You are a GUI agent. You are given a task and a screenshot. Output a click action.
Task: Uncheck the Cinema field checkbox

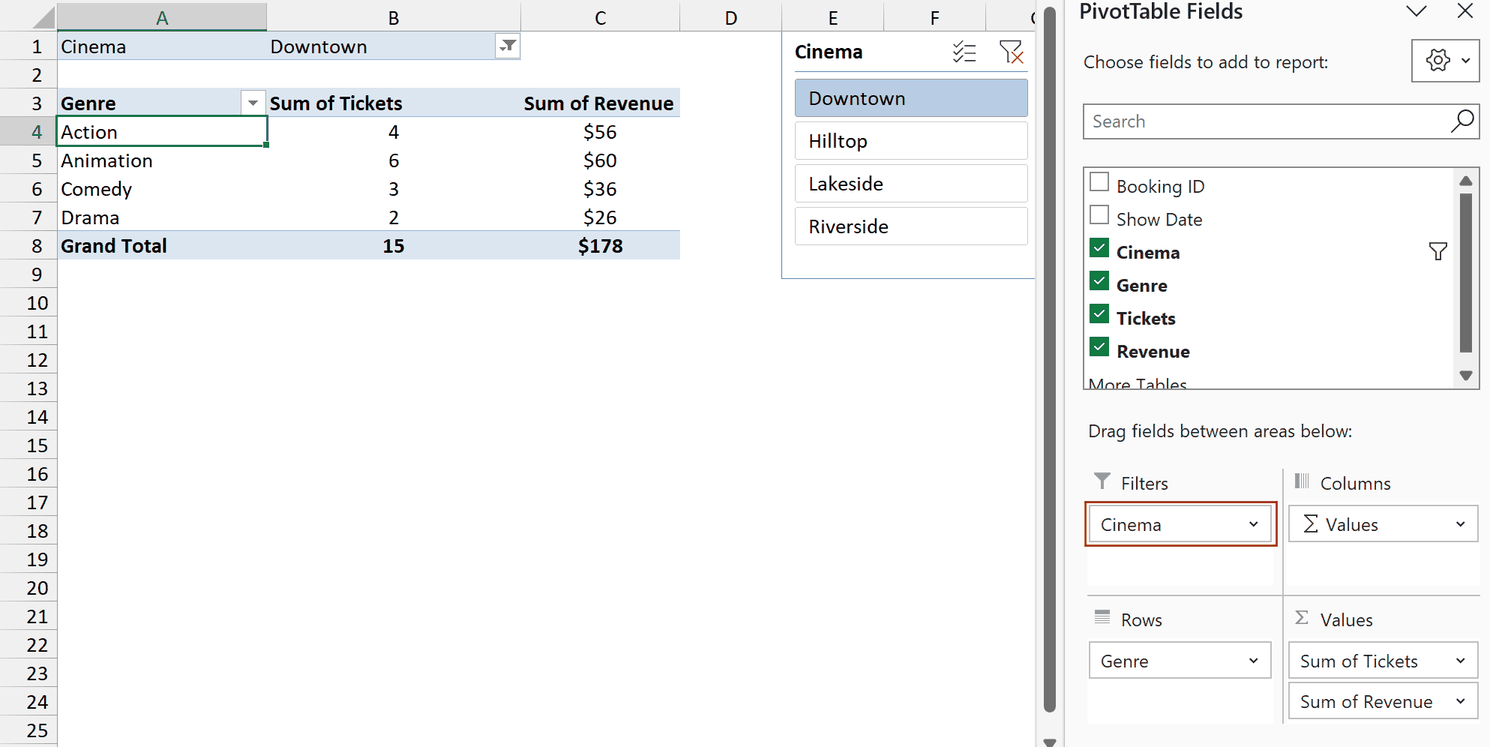point(1099,249)
